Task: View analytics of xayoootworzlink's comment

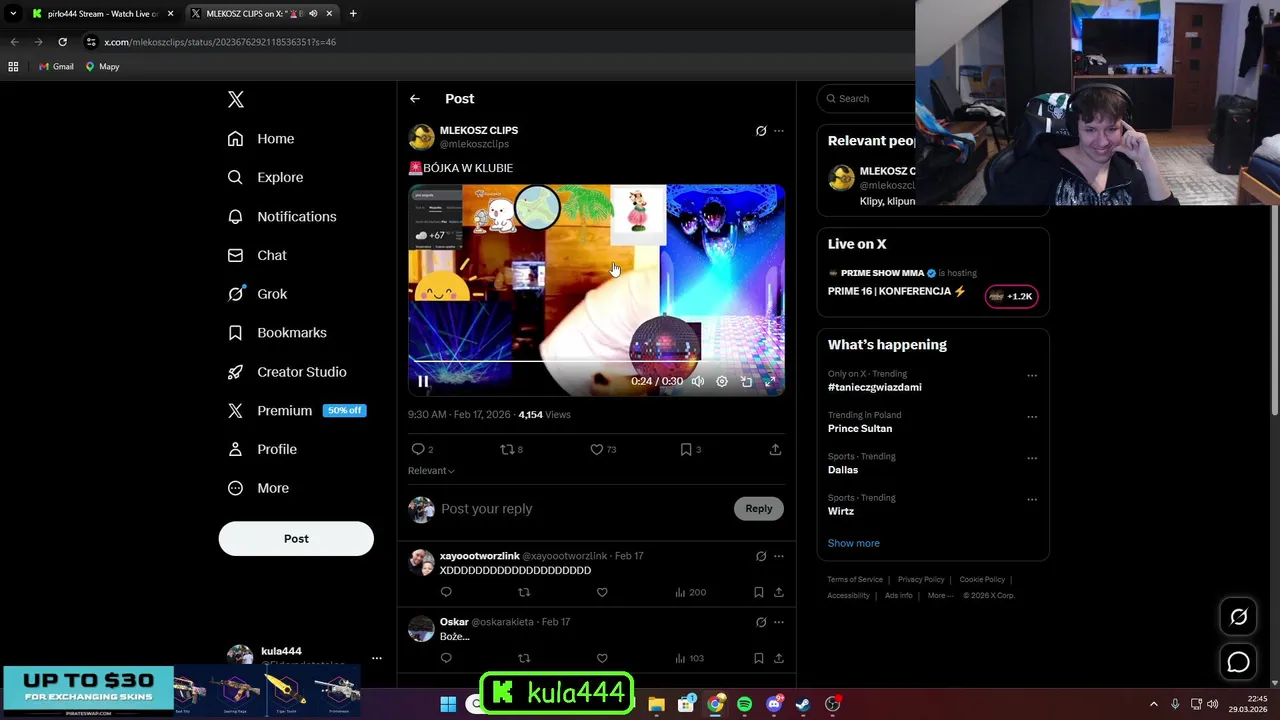Action: pyautogui.click(x=690, y=592)
